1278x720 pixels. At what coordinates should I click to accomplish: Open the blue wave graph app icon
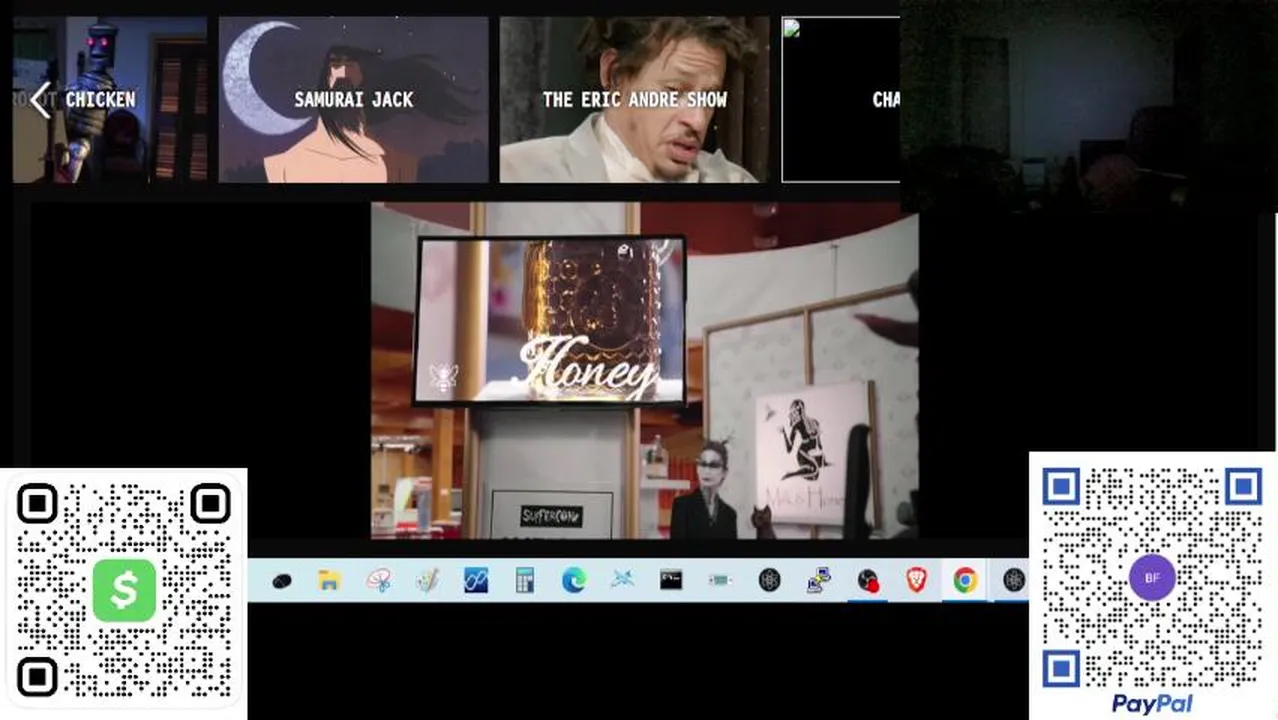tap(476, 580)
